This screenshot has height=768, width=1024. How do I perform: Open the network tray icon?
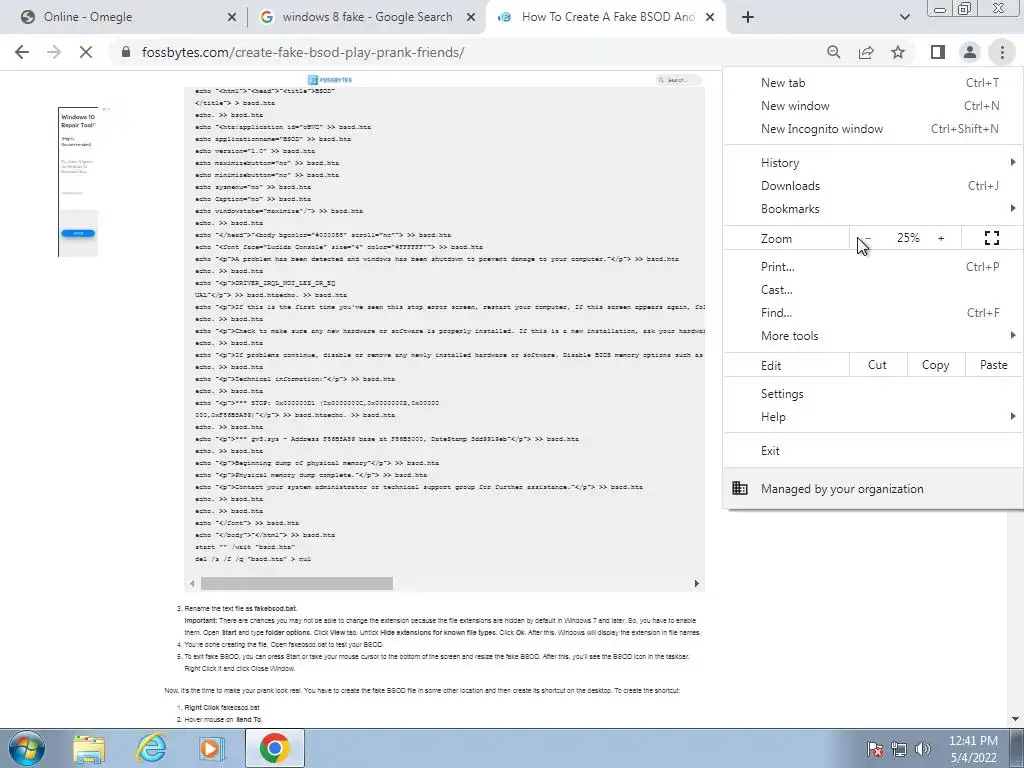(899, 749)
